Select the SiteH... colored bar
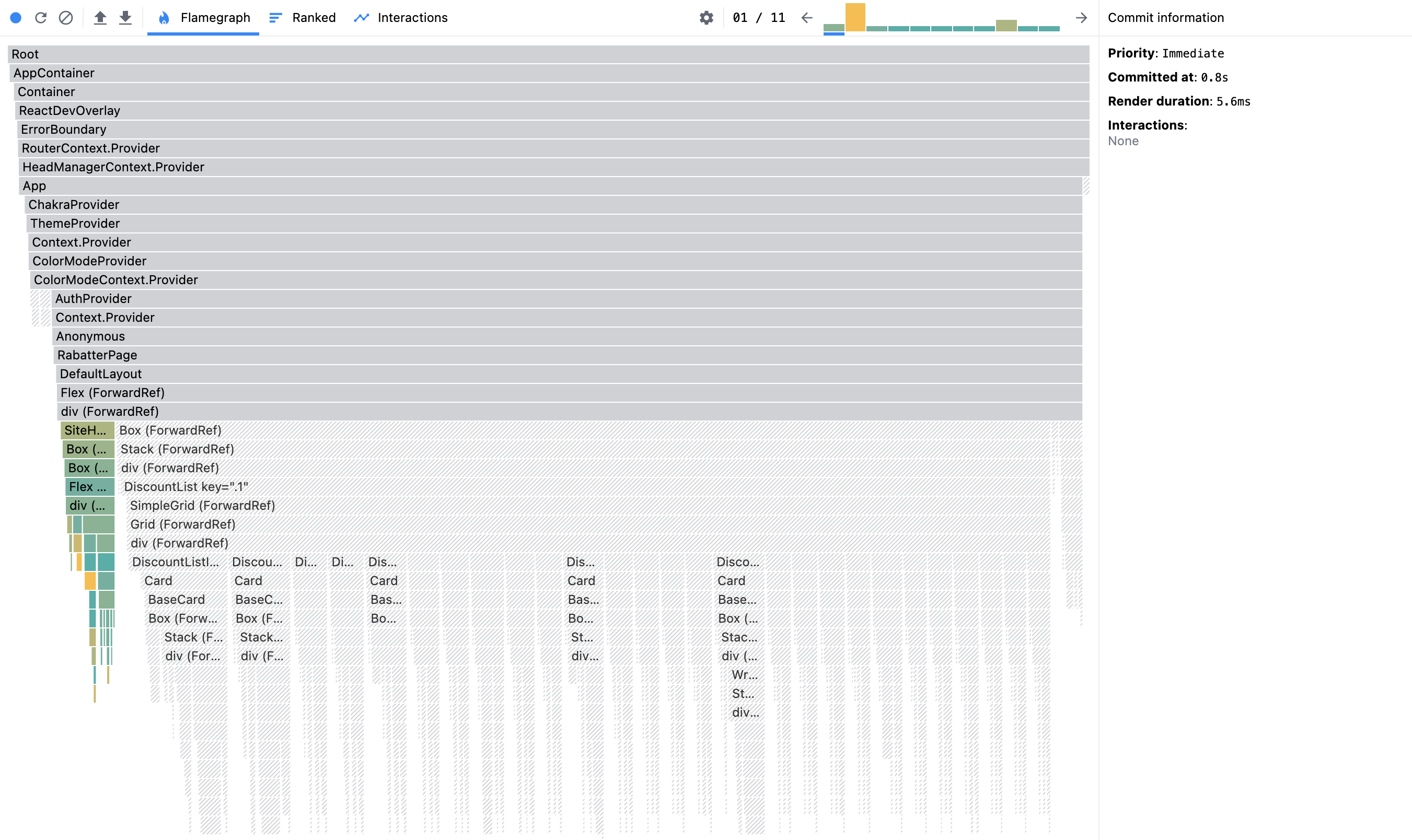The height and width of the screenshot is (840, 1412). pyautogui.click(x=87, y=430)
